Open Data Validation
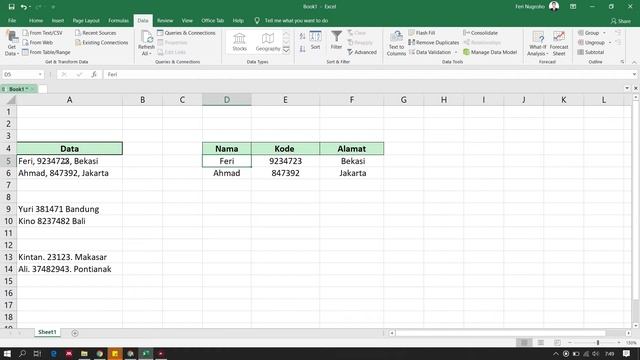 click(x=430, y=52)
